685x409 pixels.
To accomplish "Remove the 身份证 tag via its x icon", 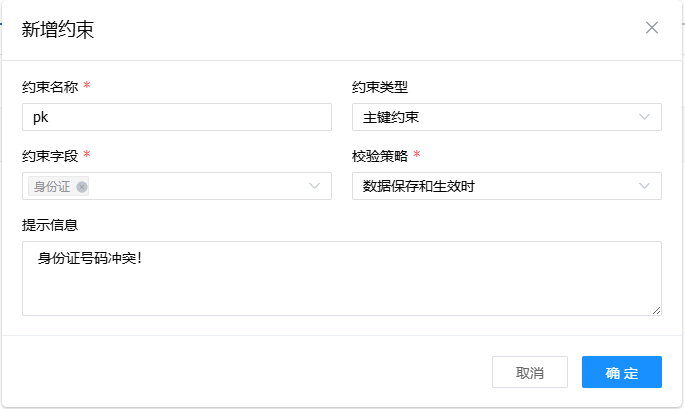I will coord(82,186).
